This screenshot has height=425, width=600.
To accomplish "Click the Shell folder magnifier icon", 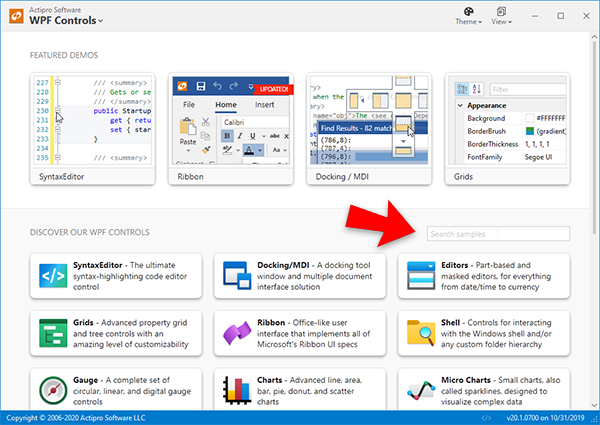I will click(421, 333).
